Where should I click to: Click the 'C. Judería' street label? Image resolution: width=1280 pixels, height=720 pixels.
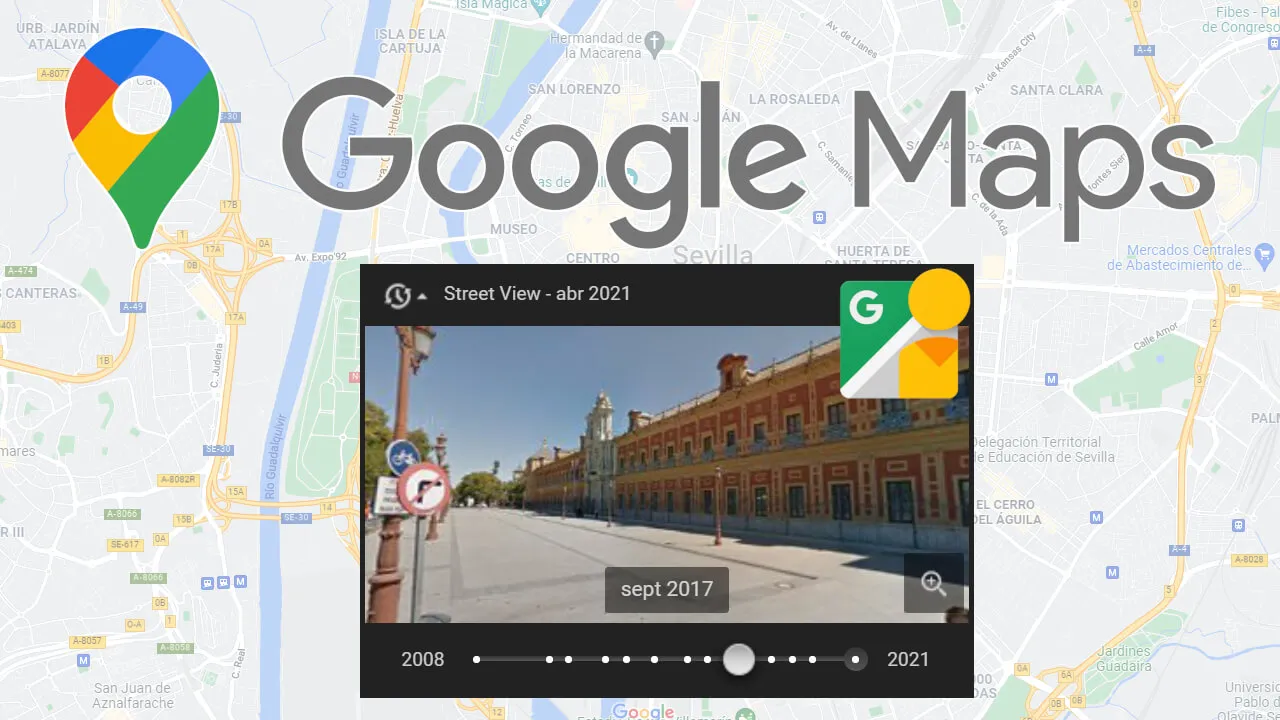tap(215, 363)
